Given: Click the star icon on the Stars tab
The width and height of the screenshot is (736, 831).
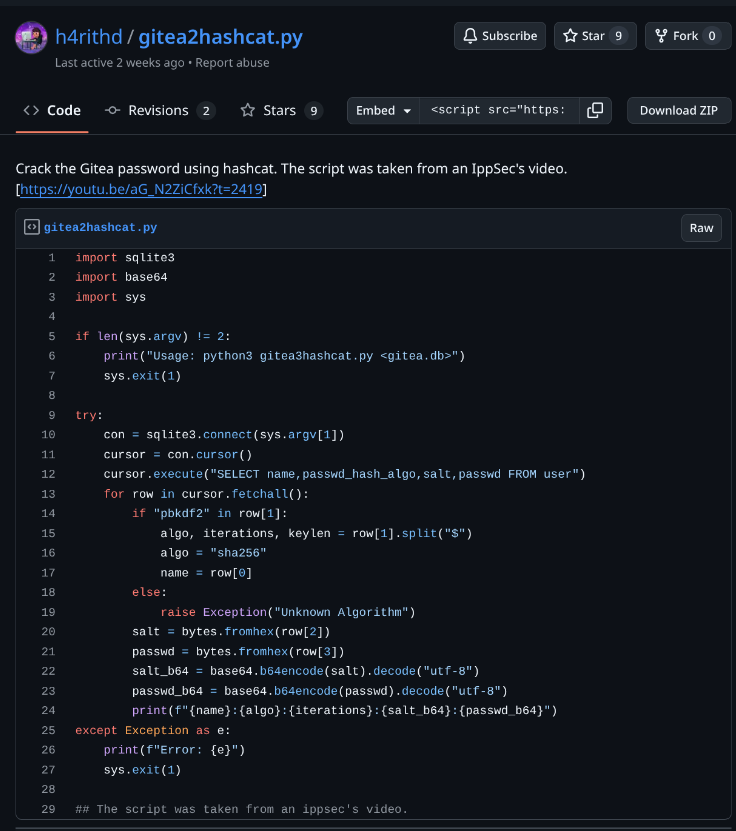Looking at the screenshot, I should [247, 110].
